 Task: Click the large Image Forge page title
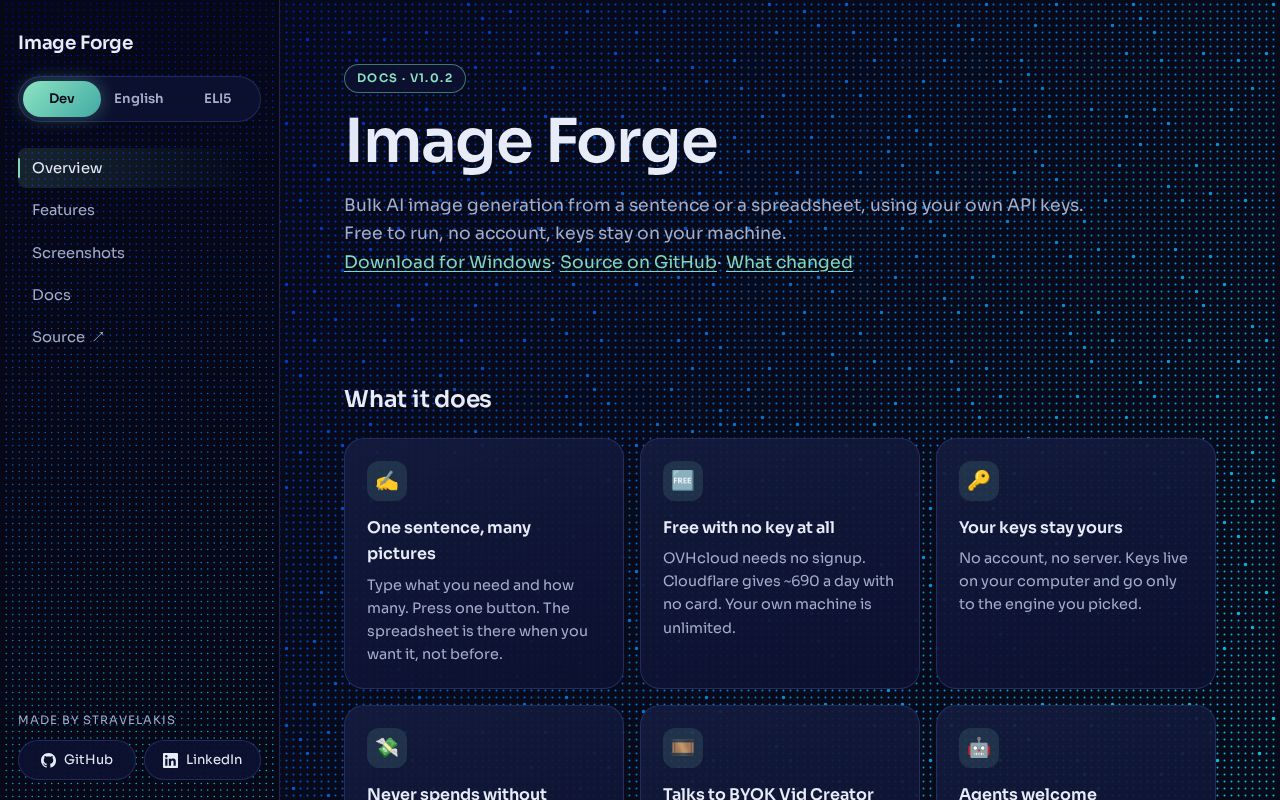click(x=531, y=141)
